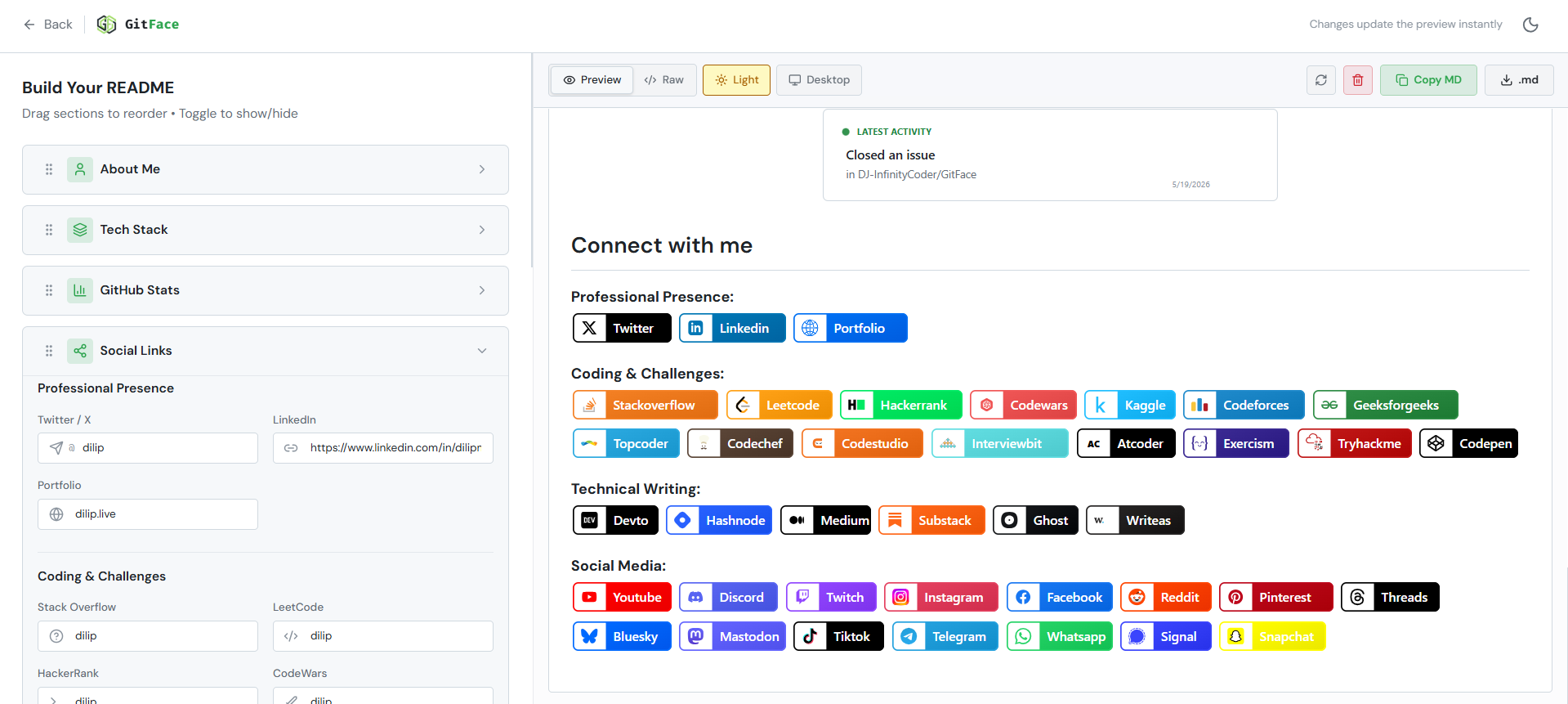Click the Portfolio input field

148,514
